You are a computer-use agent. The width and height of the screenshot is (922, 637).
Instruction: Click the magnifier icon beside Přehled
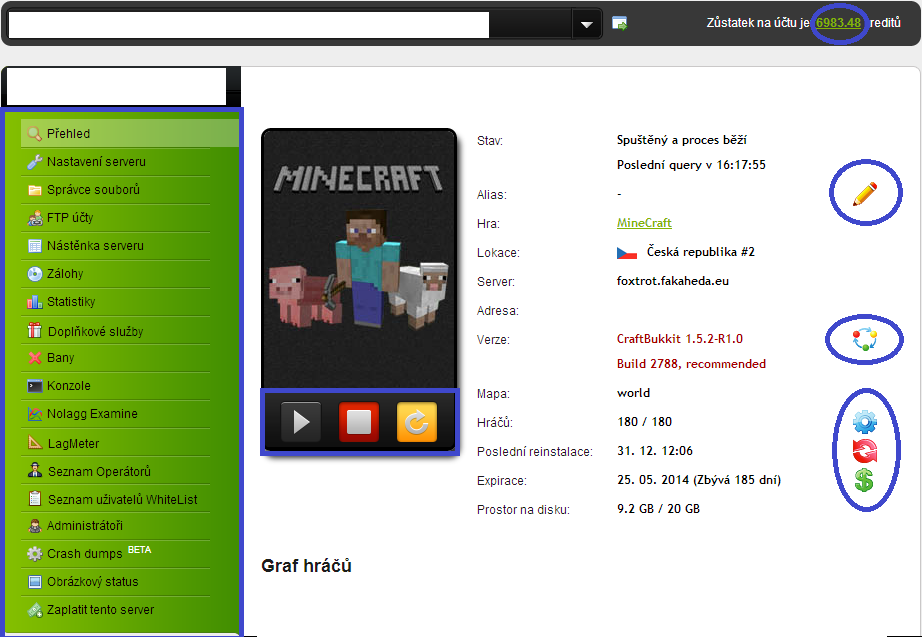click(35, 134)
